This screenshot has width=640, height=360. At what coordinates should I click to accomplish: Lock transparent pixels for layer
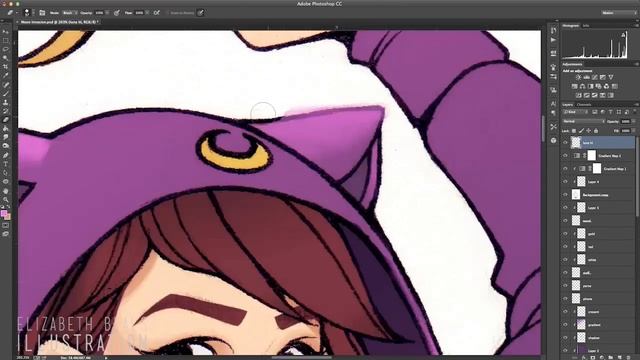(x=574, y=131)
